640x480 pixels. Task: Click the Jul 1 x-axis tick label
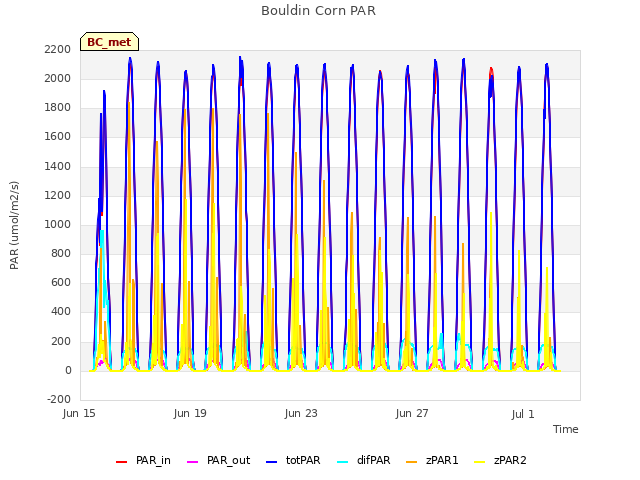coord(523,414)
